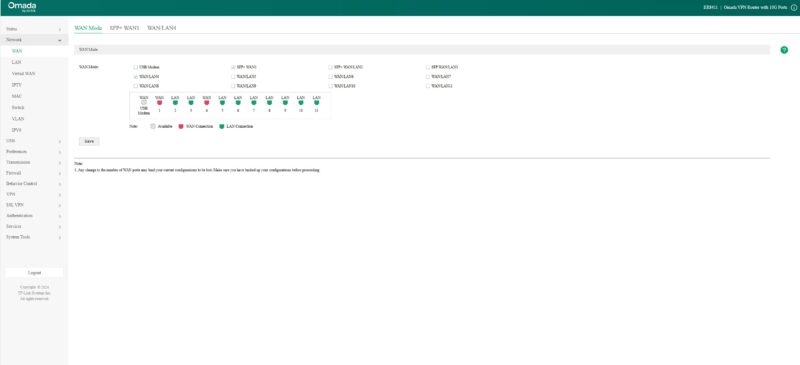Click the green LAN port 3 icon
Viewport: 800px width, 365px height.
(191, 103)
